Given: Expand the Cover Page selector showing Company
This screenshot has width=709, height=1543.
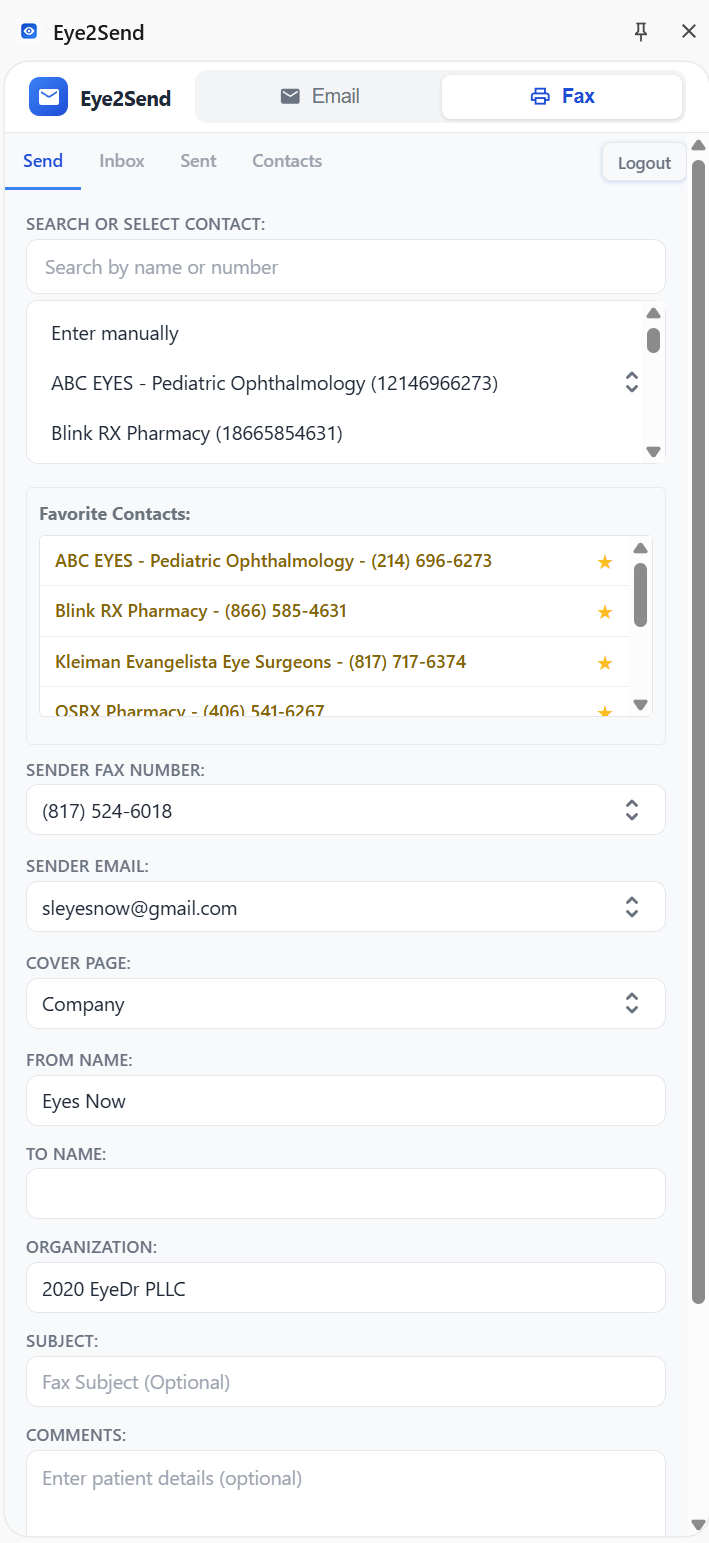Looking at the screenshot, I should 631,1003.
